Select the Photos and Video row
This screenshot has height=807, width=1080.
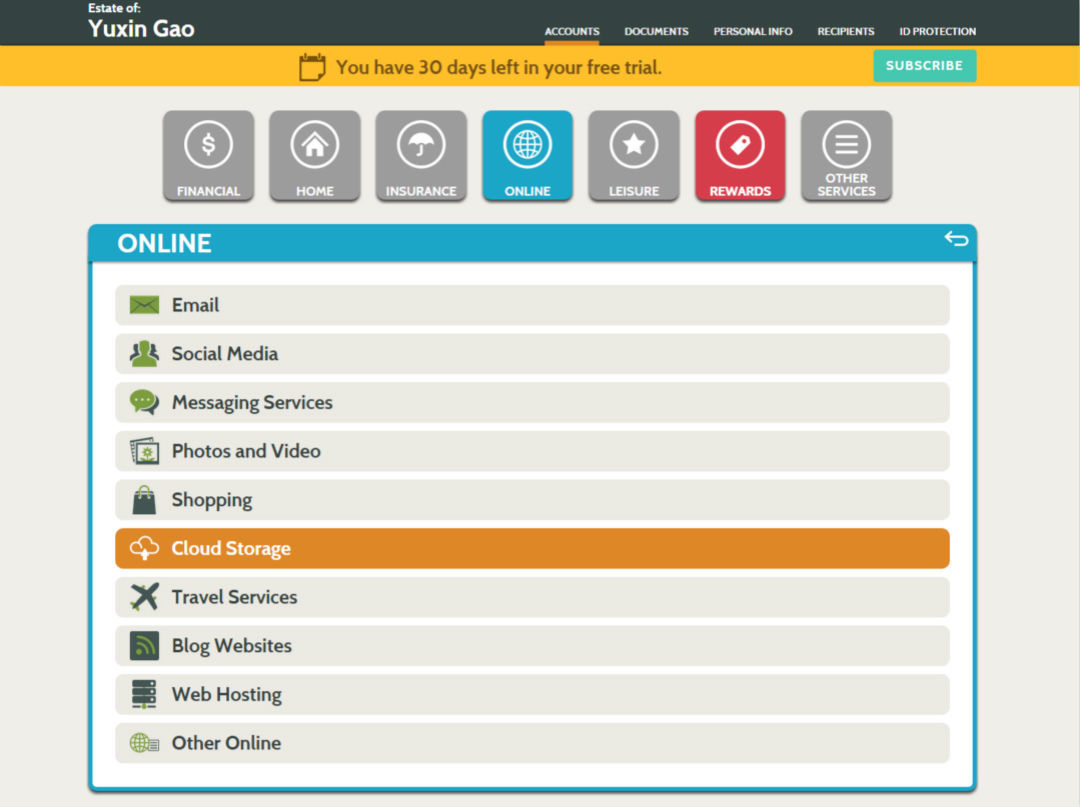coord(532,451)
